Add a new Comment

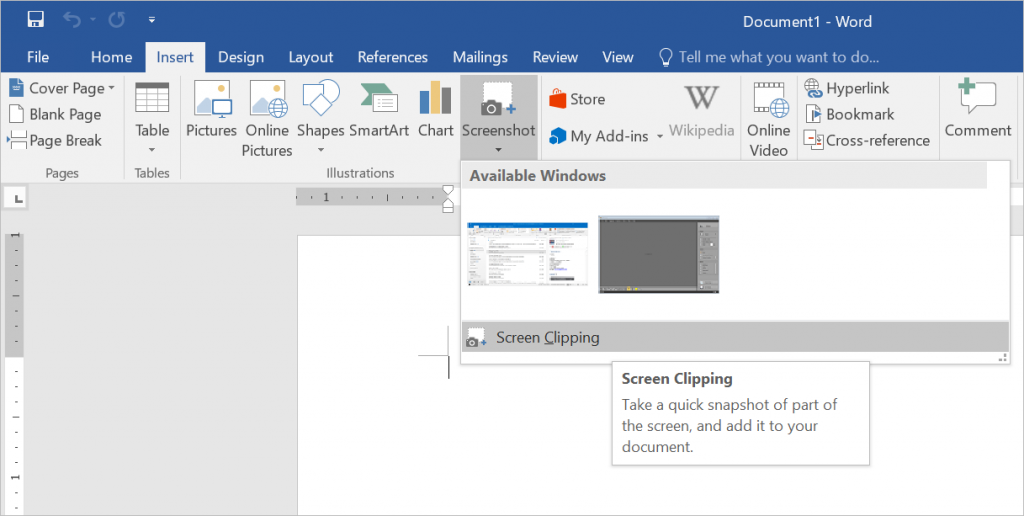pos(977,111)
